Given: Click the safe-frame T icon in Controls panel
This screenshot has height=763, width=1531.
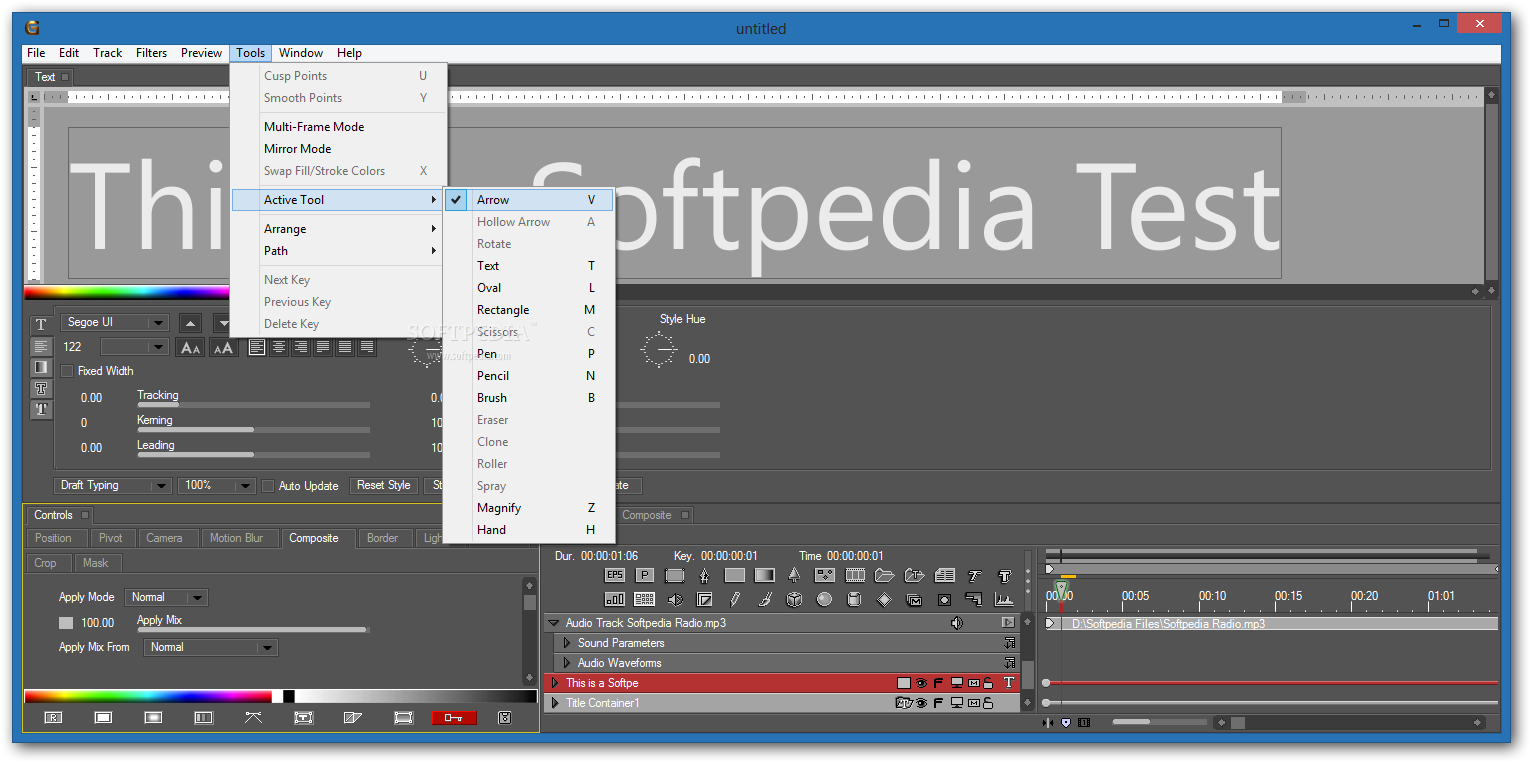Looking at the screenshot, I should [304, 718].
